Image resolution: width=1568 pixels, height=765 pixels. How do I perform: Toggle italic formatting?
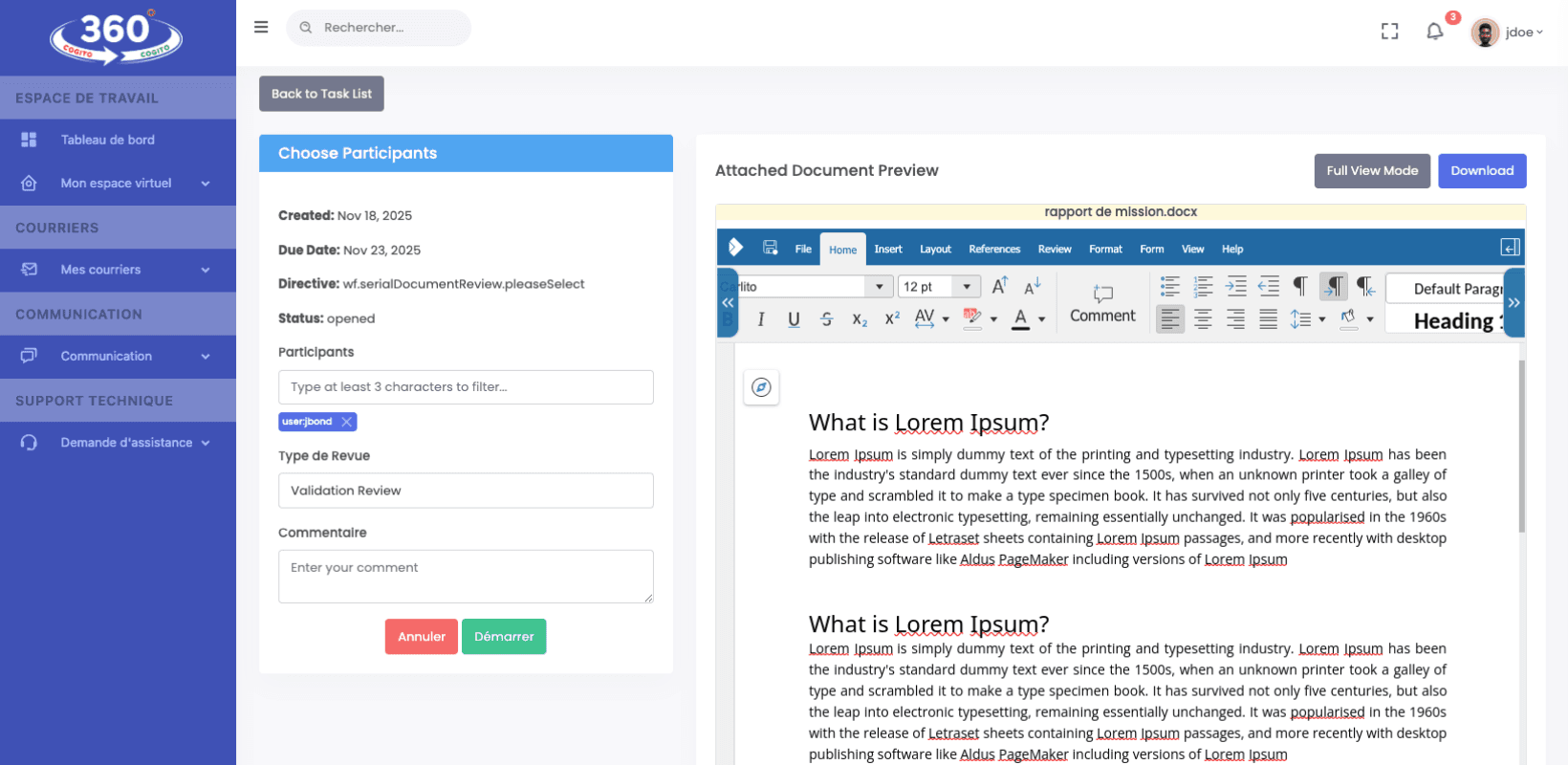click(x=761, y=319)
